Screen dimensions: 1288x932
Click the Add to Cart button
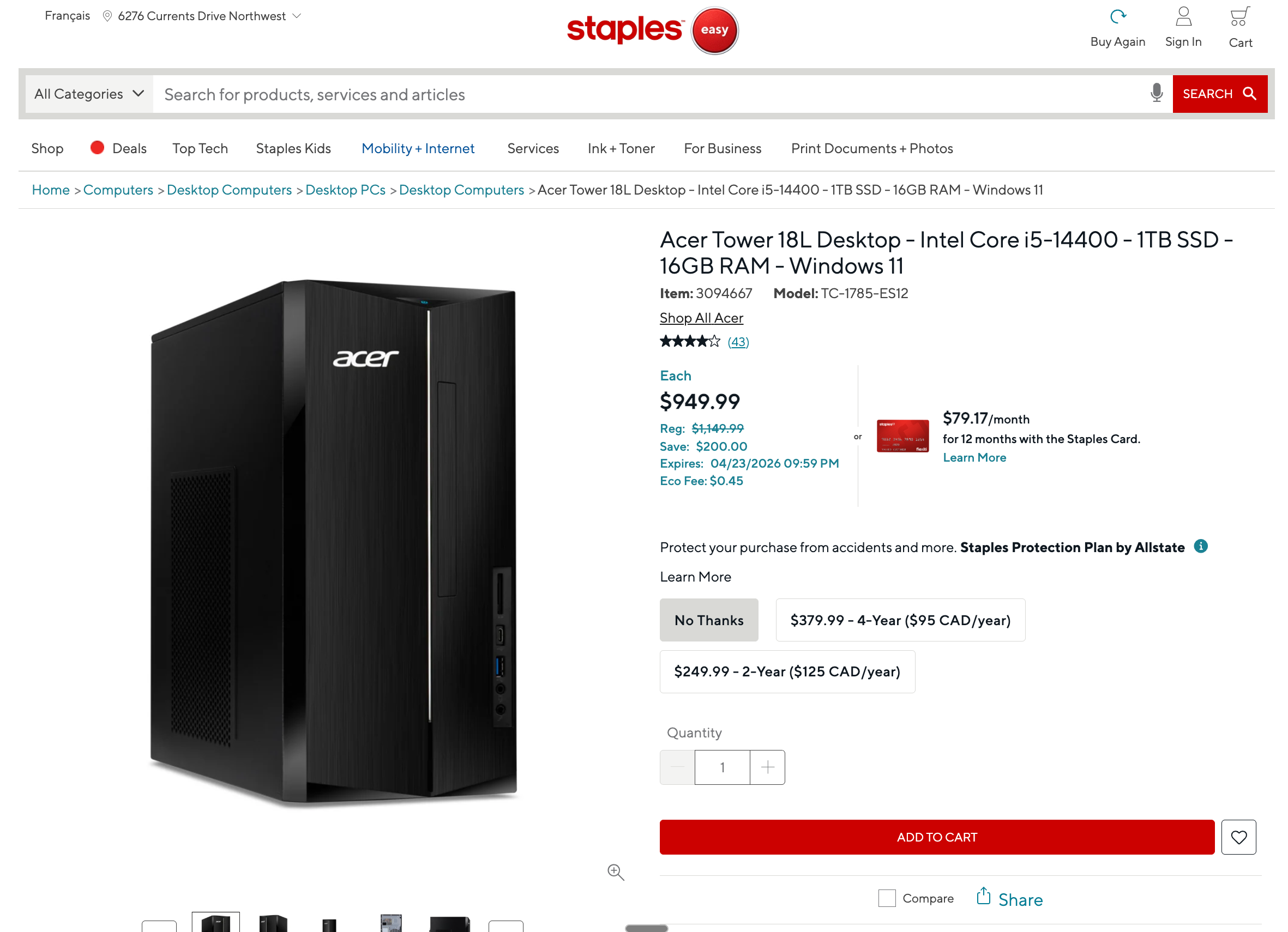pyautogui.click(x=936, y=837)
